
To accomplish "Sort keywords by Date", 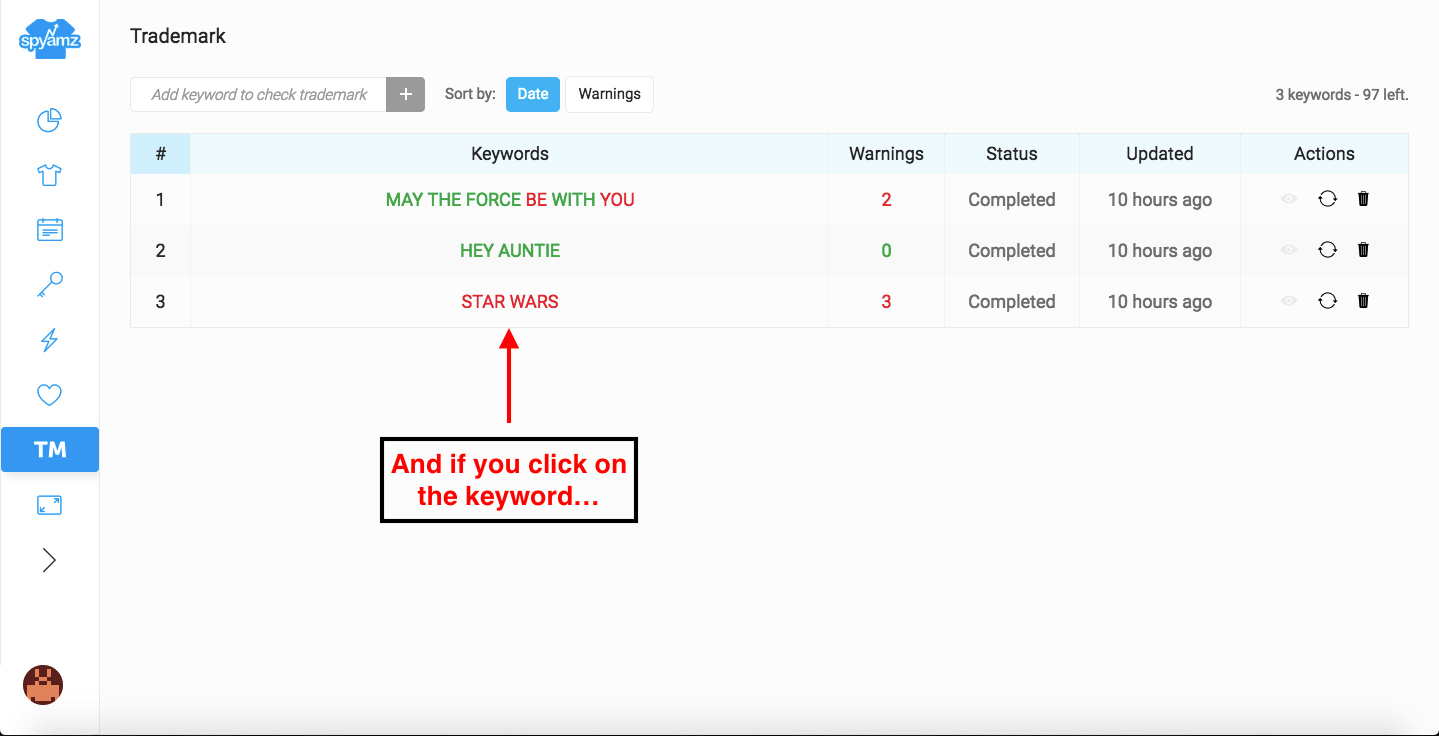I will [x=532, y=94].
